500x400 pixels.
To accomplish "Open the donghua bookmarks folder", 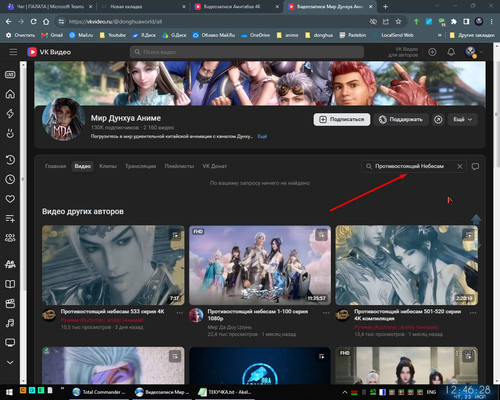I will (x=319, y=35).
